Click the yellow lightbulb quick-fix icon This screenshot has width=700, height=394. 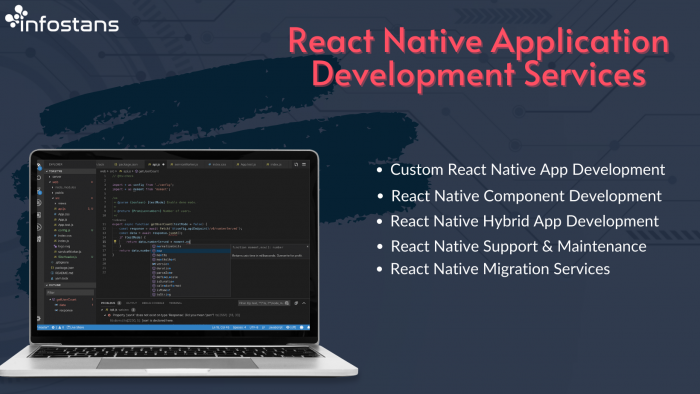click(x=115, y=242)
